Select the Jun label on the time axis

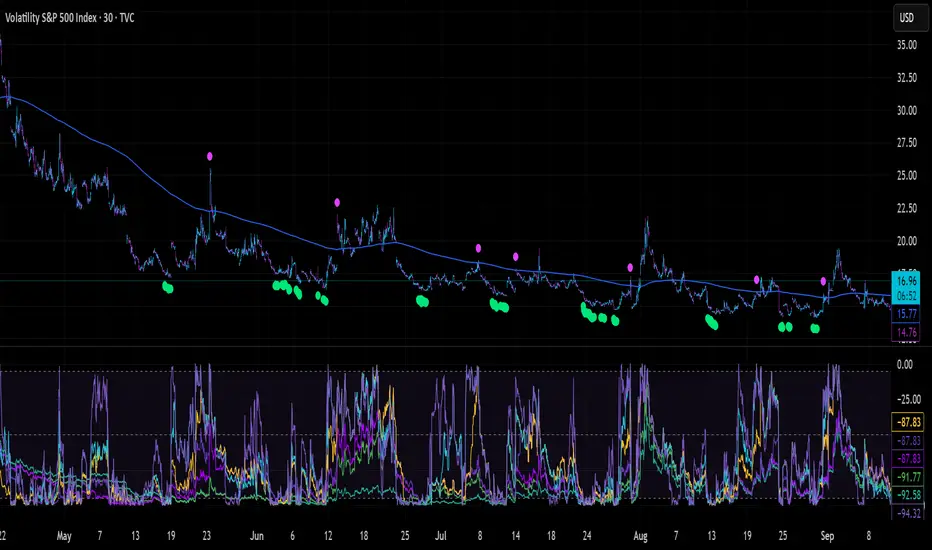tap(256, 535)
